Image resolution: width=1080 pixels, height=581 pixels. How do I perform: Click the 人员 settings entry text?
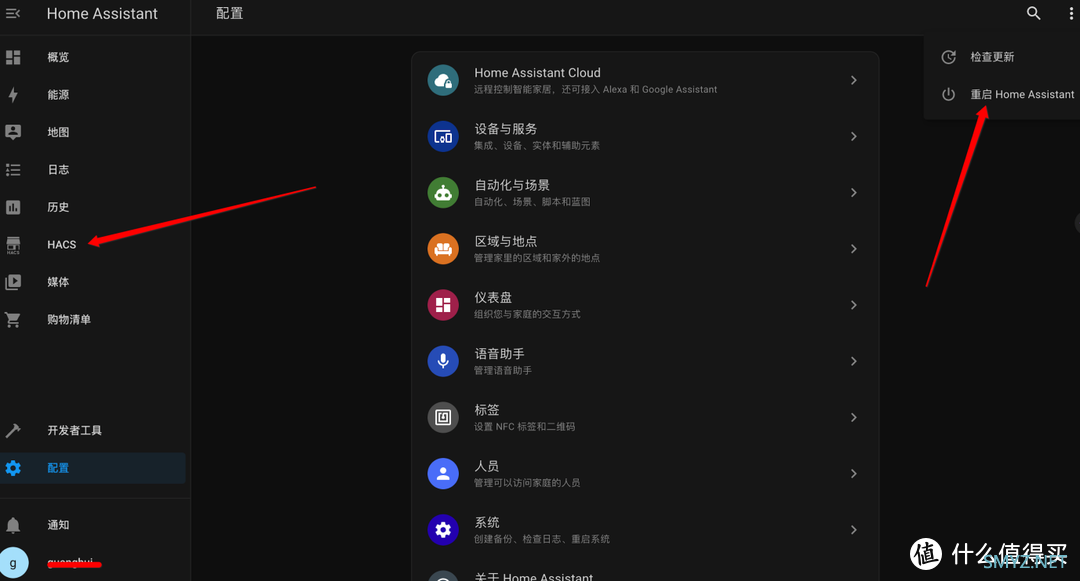coord(487,466)
